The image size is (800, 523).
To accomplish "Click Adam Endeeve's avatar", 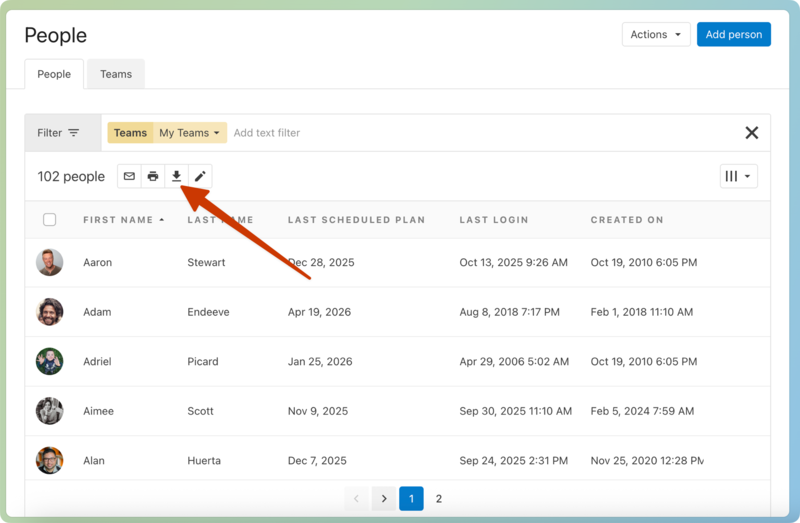I will [50, 312].
